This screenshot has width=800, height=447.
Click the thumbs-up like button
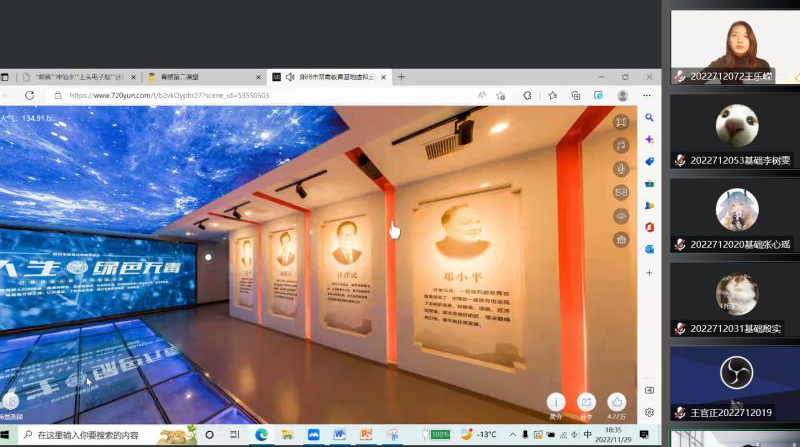[x=617, y=402]
